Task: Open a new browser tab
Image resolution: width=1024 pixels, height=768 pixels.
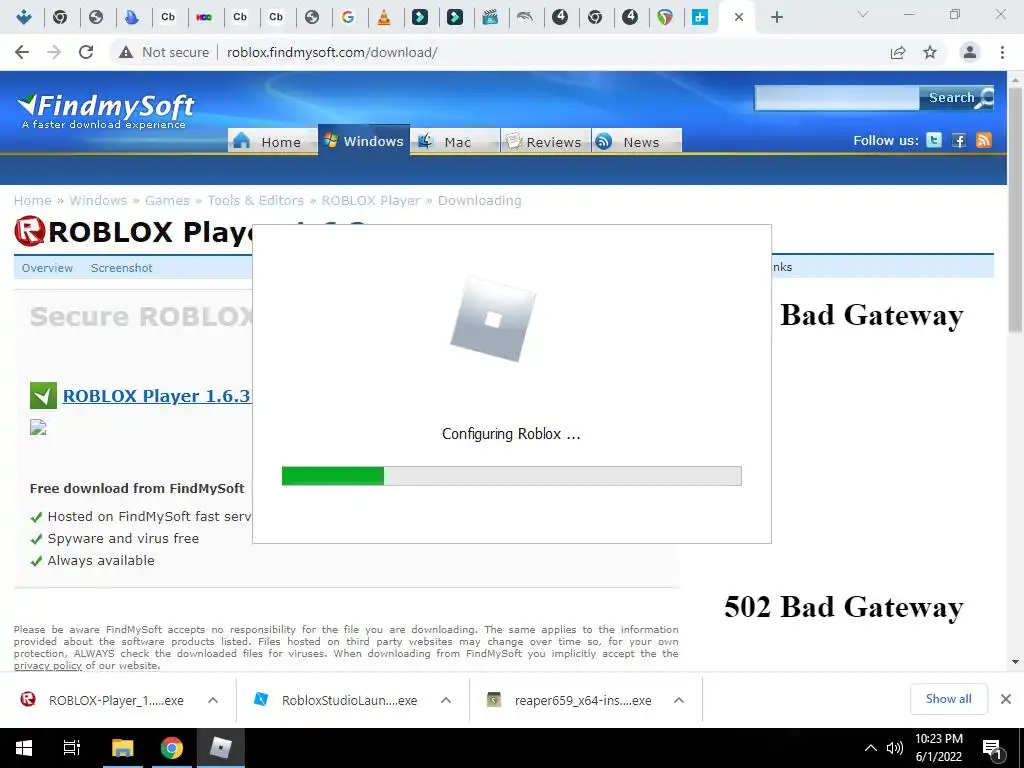Action: tap(776, 17)
